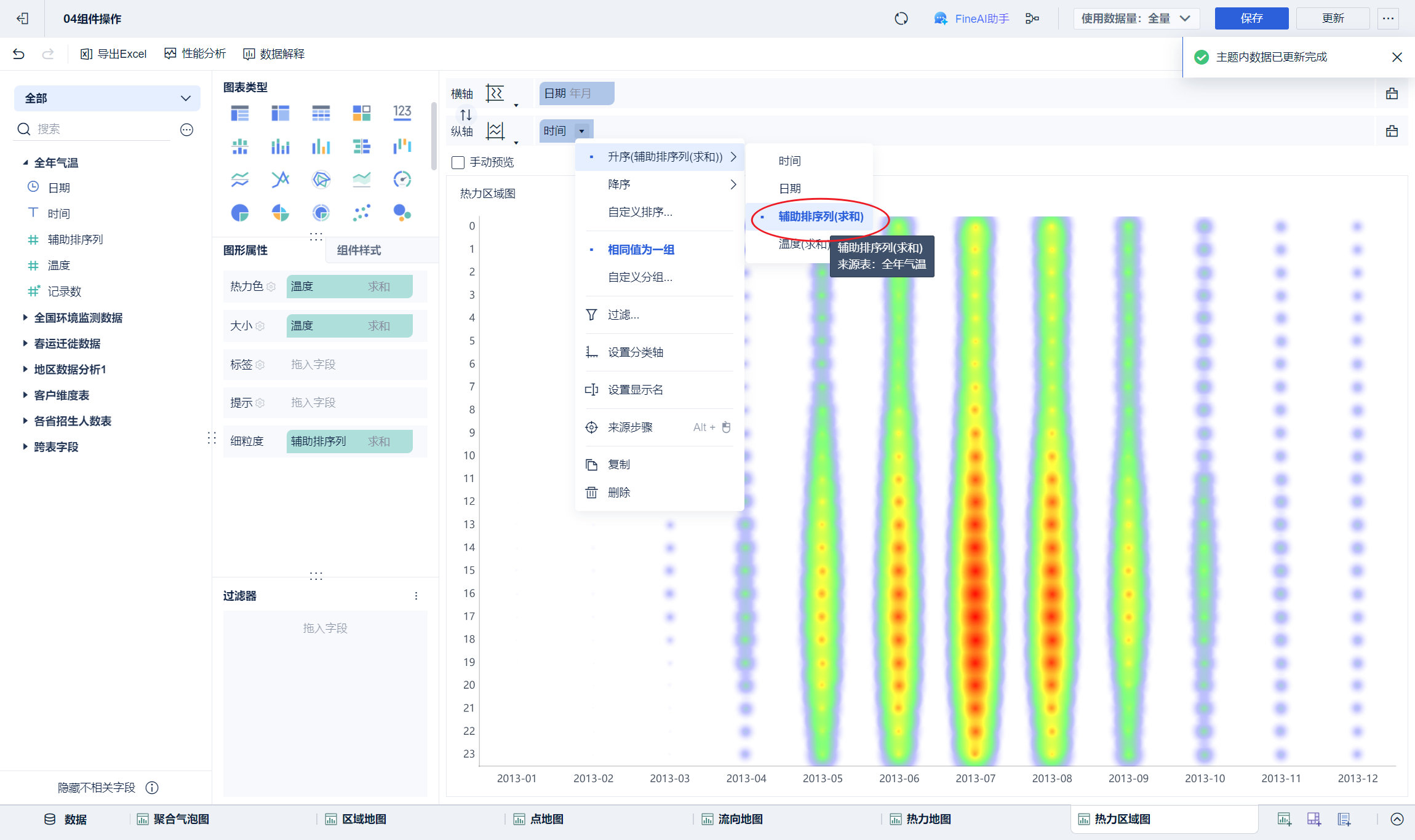Click the undo arrow icon

[18, 54]
